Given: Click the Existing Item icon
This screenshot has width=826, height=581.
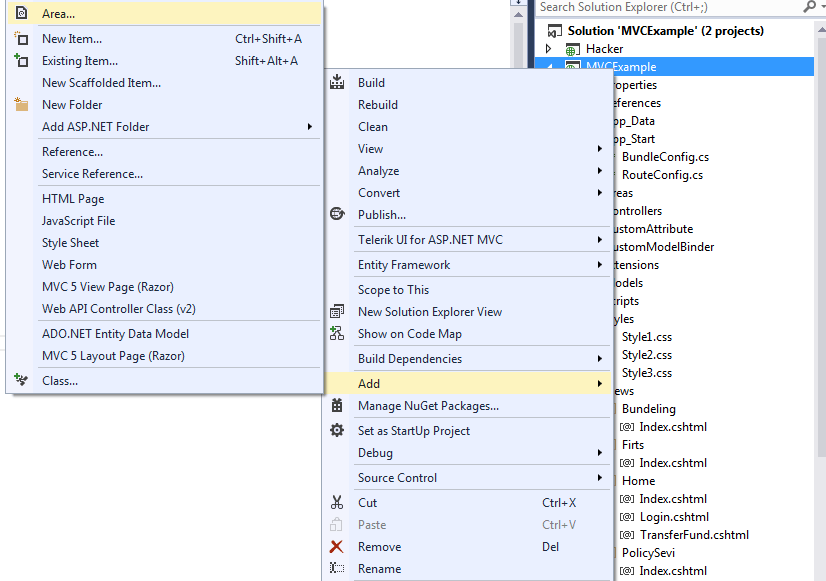Looking at the screenshot, I should click(x=21, y=61).
